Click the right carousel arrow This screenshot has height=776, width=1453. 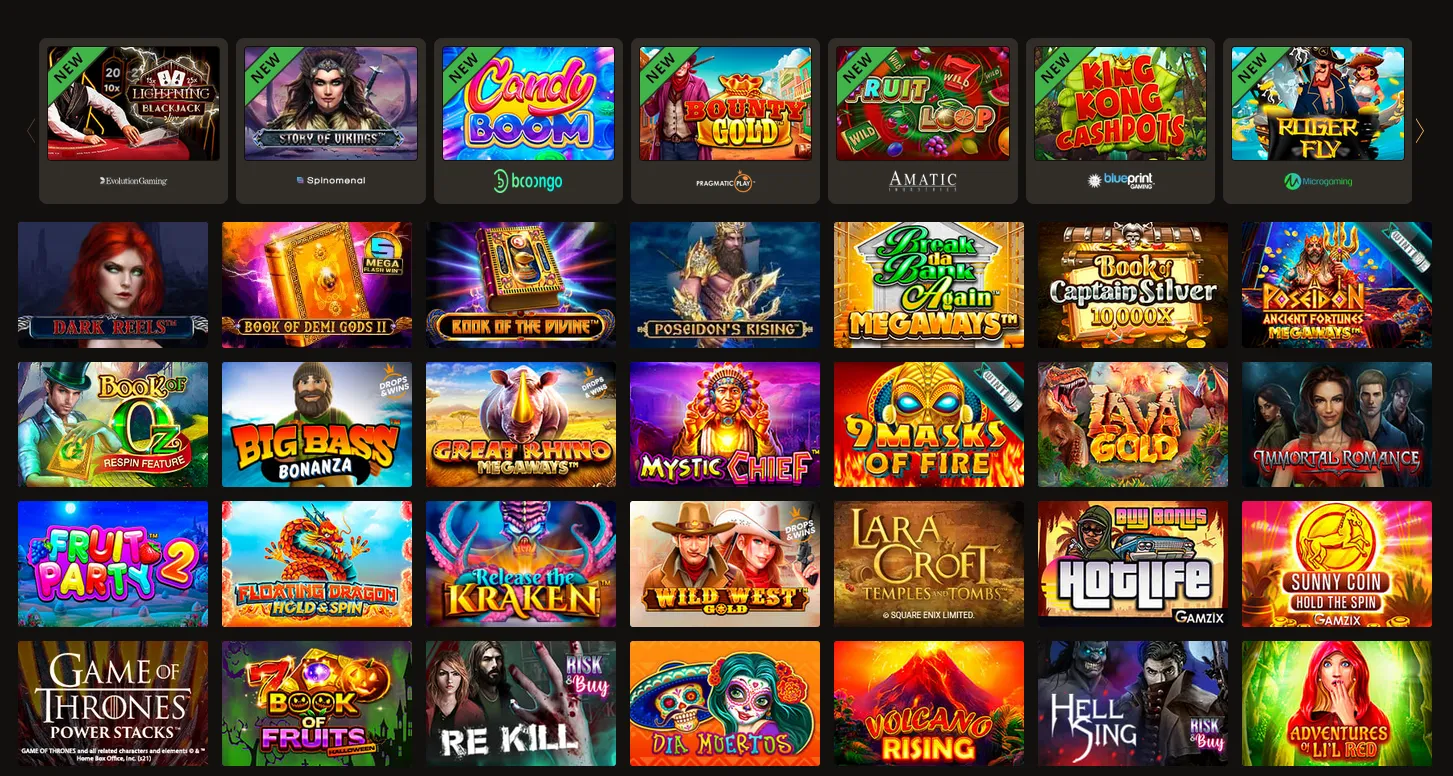[x=1419, y=130]
